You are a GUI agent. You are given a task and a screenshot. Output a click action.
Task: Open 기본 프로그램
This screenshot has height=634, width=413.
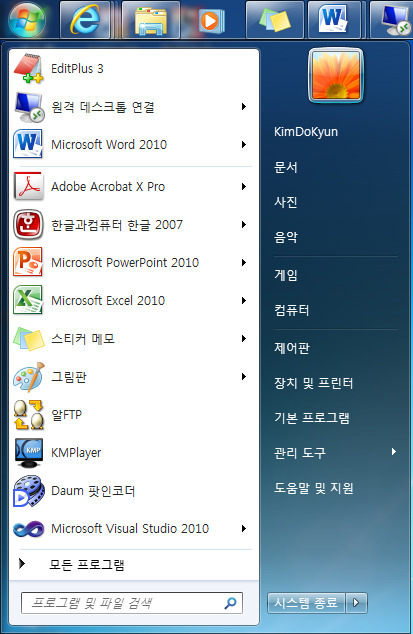pos(311,418)
